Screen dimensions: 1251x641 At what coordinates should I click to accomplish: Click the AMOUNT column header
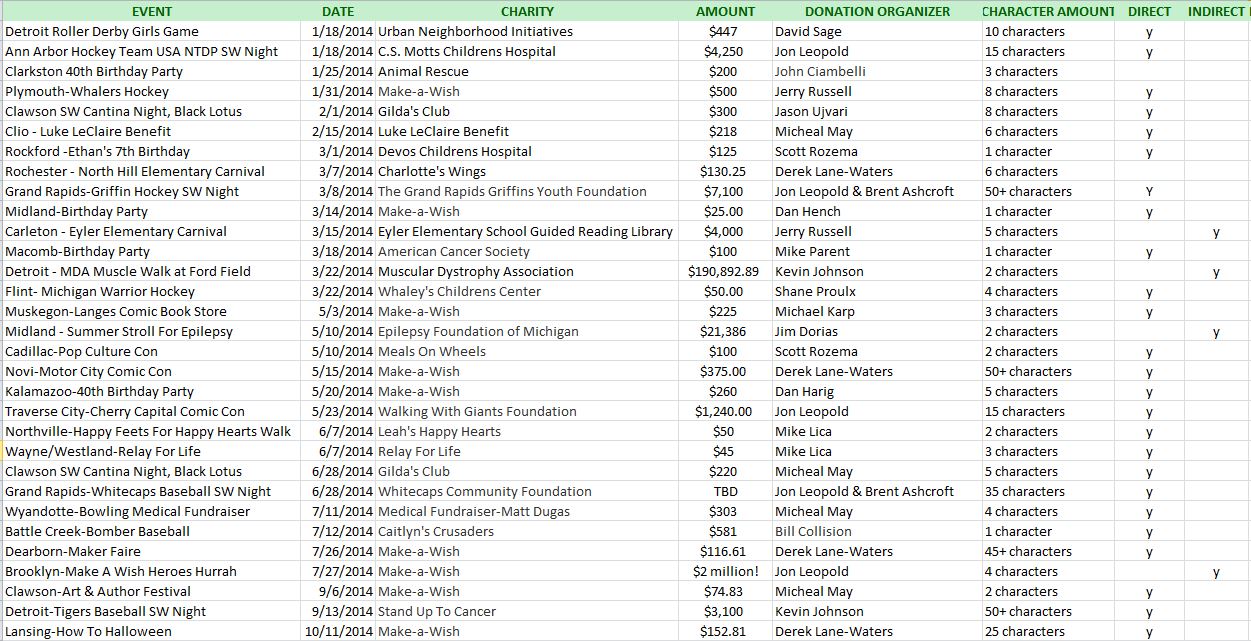[x=725, y=11]
